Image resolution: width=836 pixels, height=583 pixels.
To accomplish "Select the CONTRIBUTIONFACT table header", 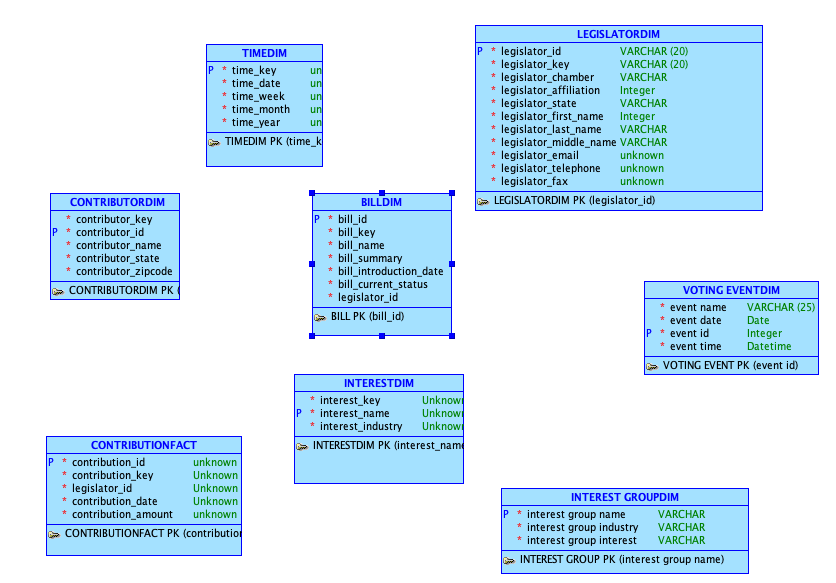I will (x=144, y=445).
